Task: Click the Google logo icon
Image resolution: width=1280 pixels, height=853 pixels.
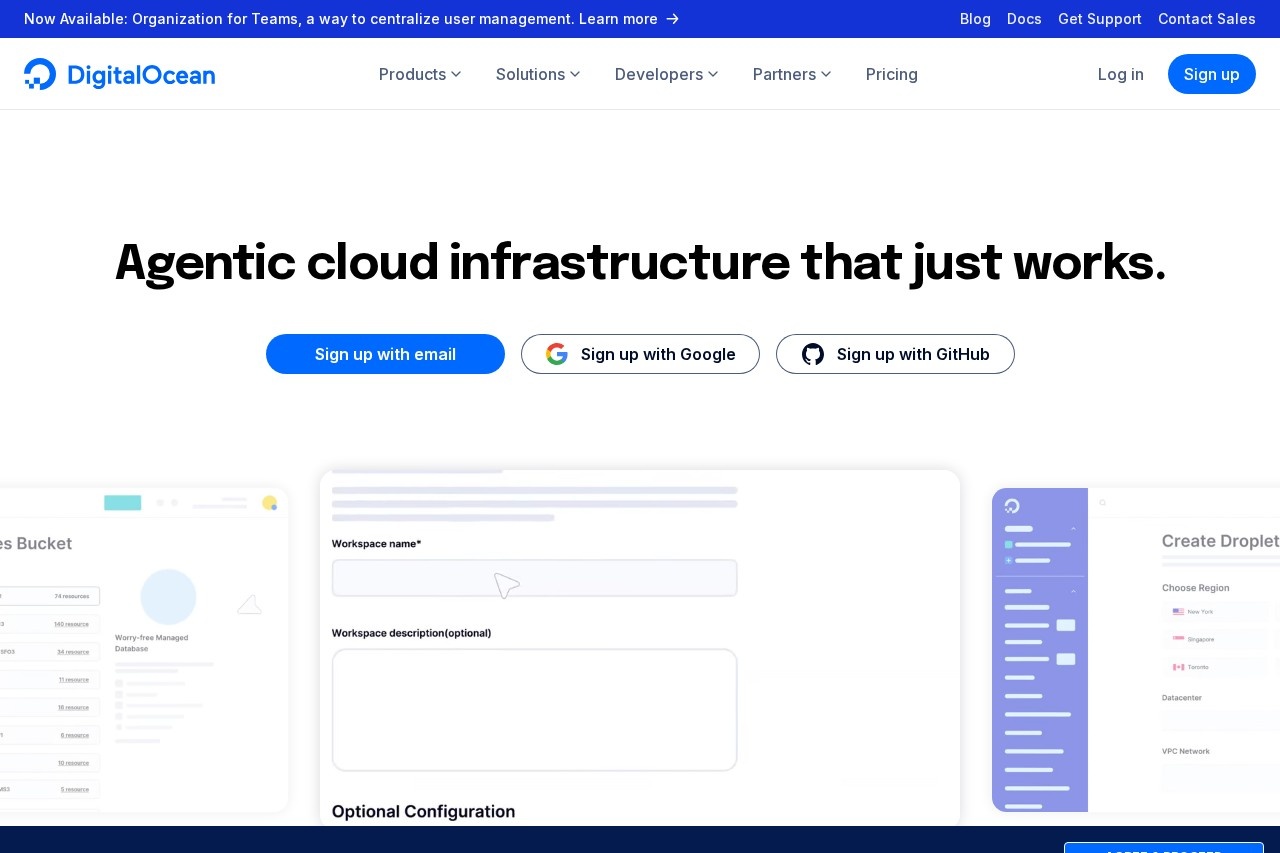Action: [x=557, y=354]
